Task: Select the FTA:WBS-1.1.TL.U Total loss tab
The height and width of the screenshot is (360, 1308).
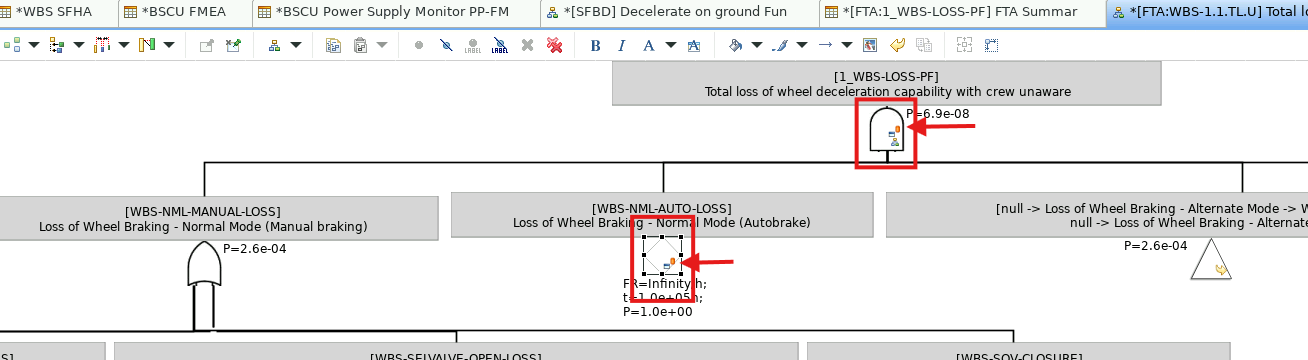Action: pyautogui.click(x=1207, y=12)
